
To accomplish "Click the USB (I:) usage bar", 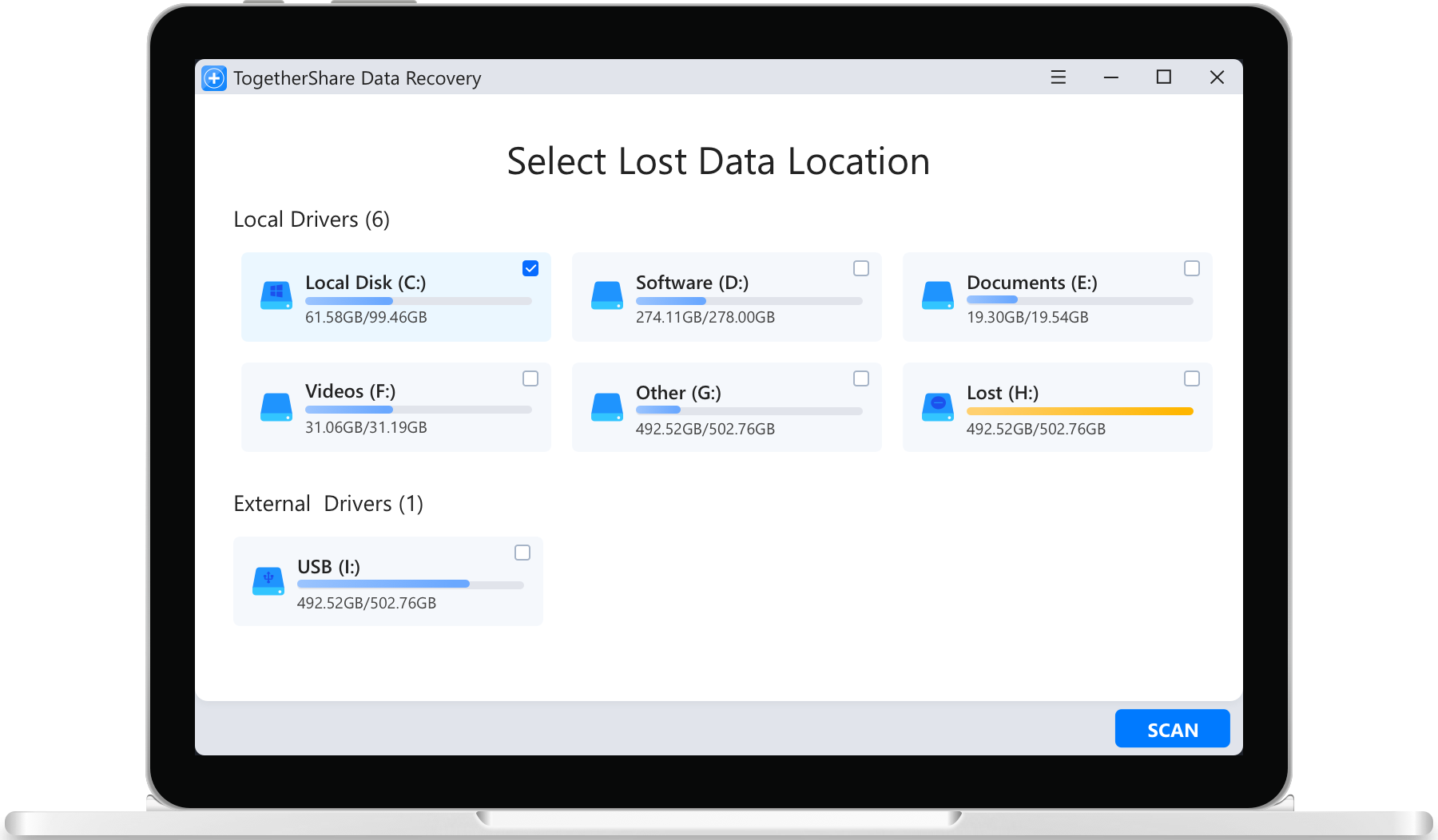I will point(411,584).
